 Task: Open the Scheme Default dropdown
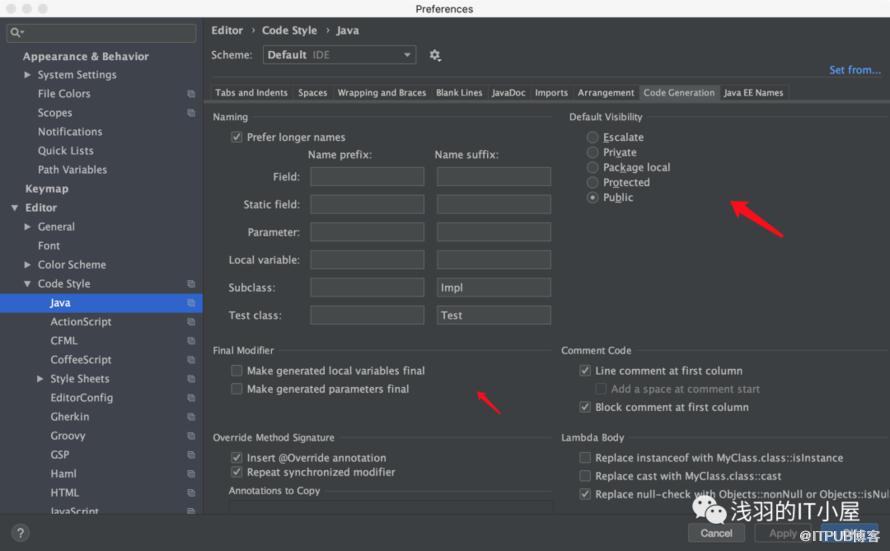point(339,55)
